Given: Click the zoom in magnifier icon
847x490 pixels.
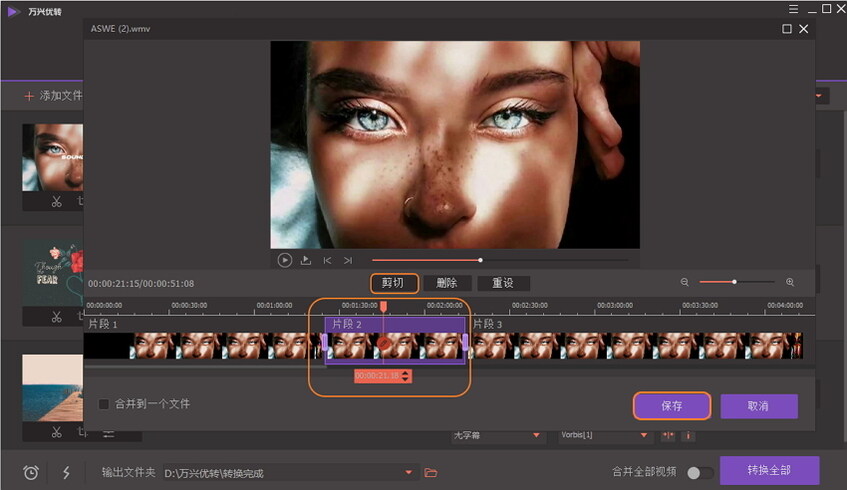Looking at the screenshot, I should pyautogui.click(x=790, y=283).
